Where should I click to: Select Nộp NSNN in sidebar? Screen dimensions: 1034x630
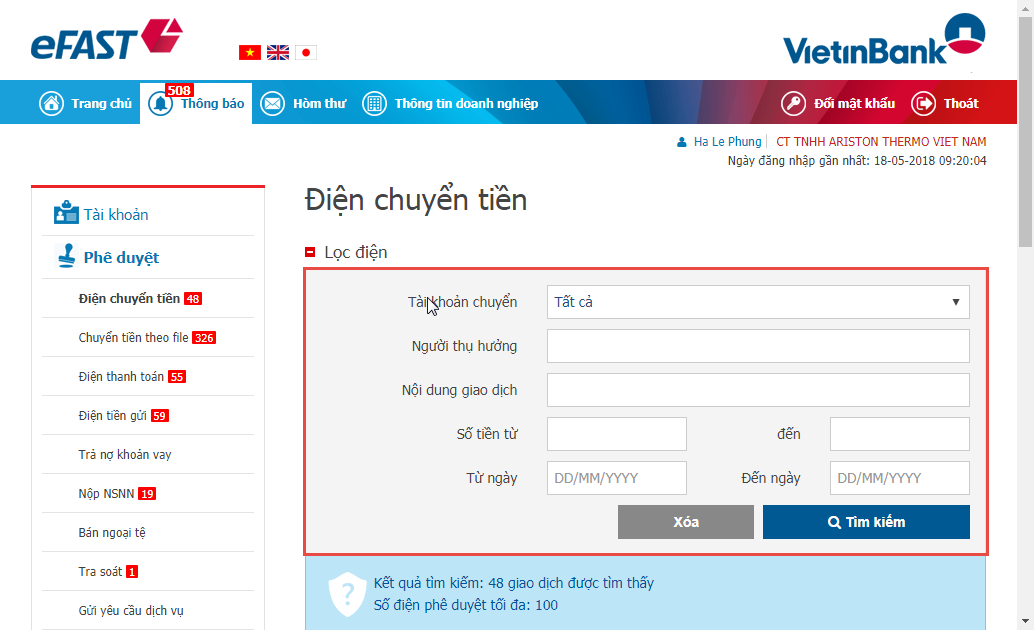[106, 493]
